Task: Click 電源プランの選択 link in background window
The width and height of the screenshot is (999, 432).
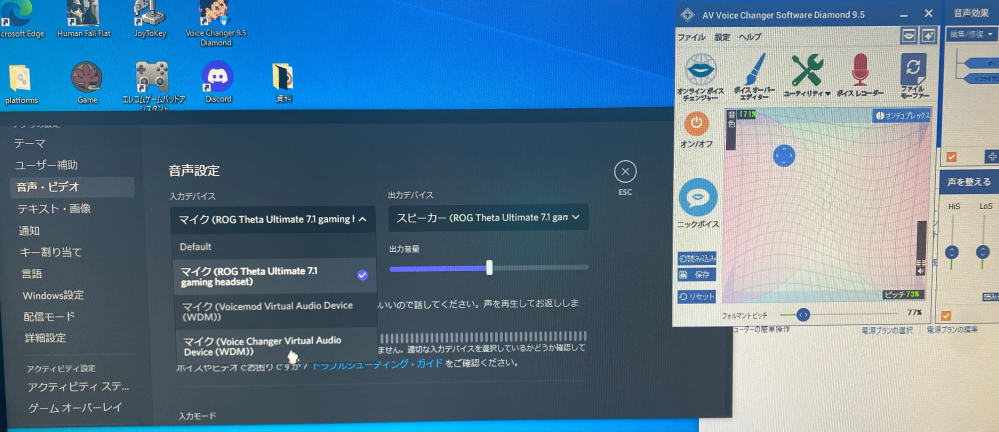Action: coord(887,330)
